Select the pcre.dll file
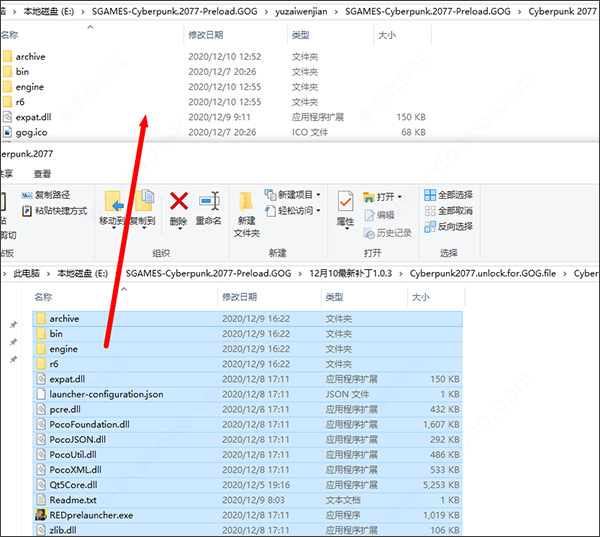 [247, 409]
